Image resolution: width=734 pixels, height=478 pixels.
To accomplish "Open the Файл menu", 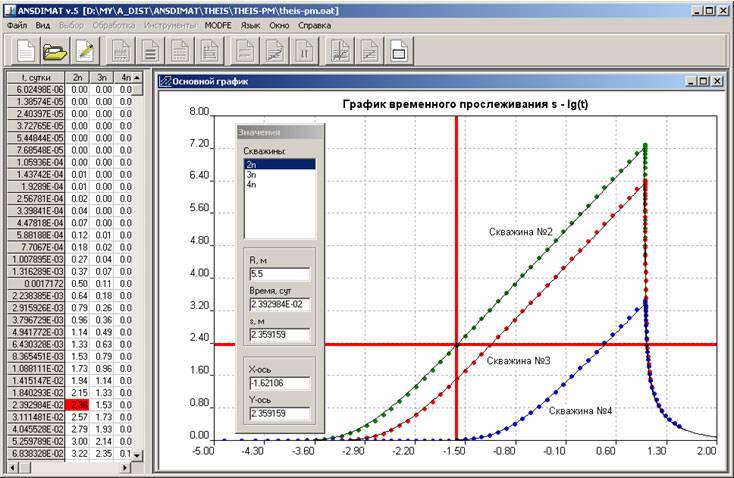I will [x=16, y=23].
